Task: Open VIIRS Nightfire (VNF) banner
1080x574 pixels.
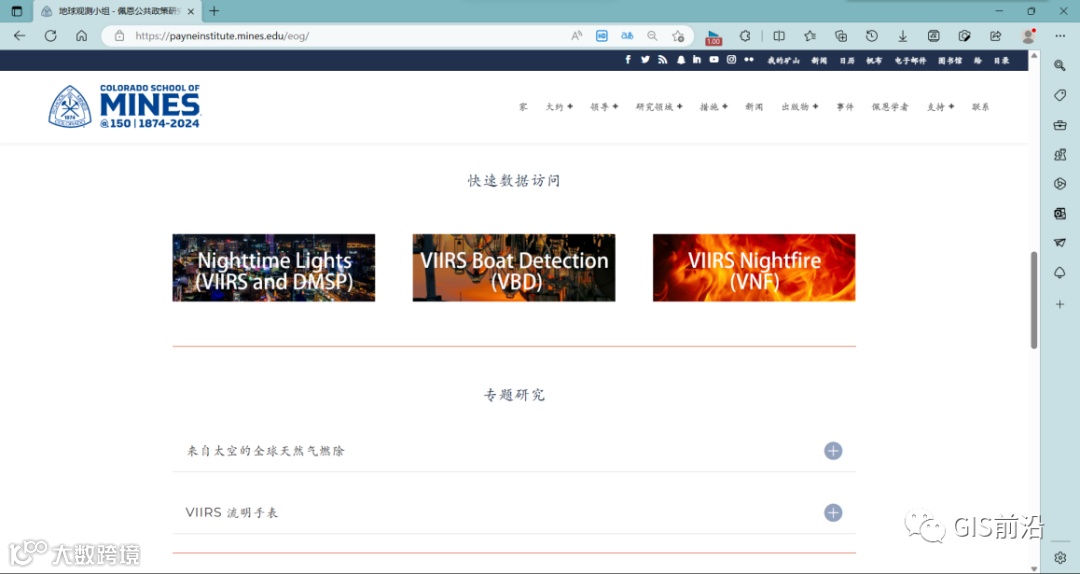Action: tap(754, 267)
